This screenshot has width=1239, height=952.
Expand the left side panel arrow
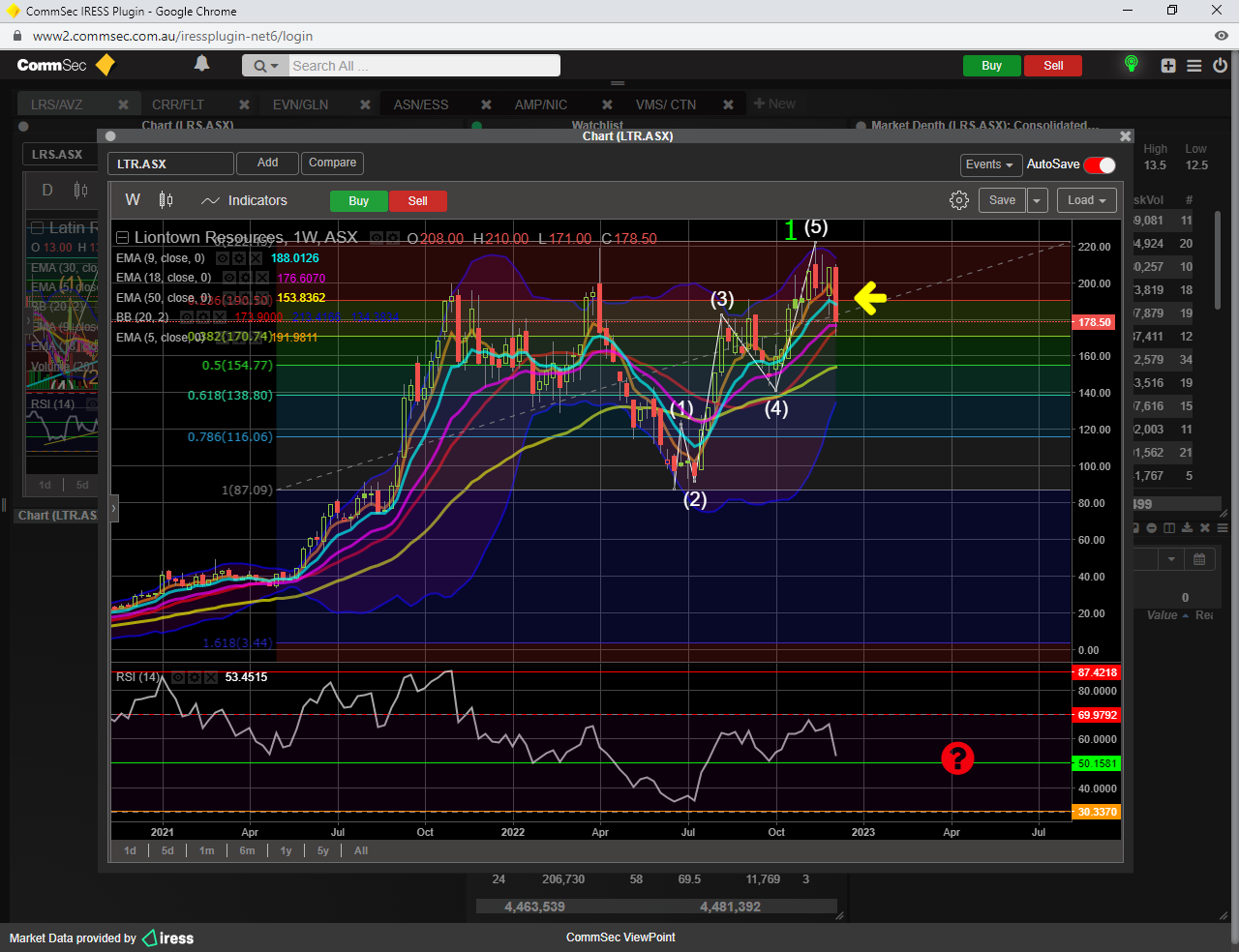tap(113, 507)
